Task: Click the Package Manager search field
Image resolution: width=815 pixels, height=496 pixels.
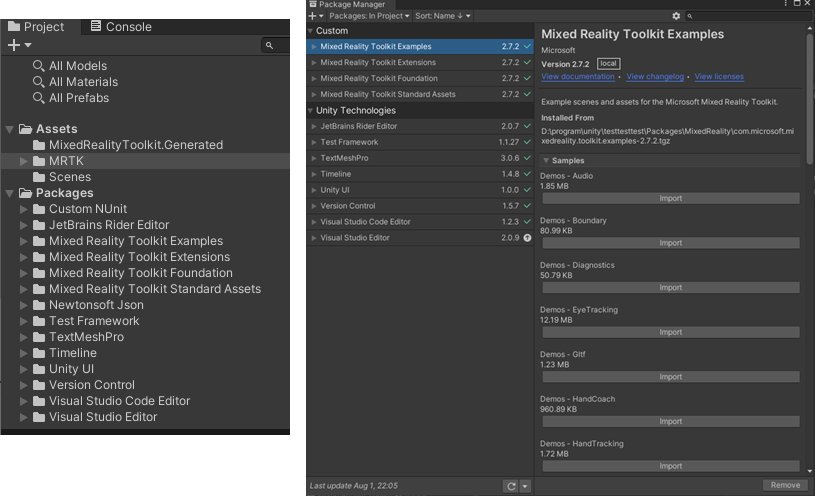Action: tap(748, 16)
